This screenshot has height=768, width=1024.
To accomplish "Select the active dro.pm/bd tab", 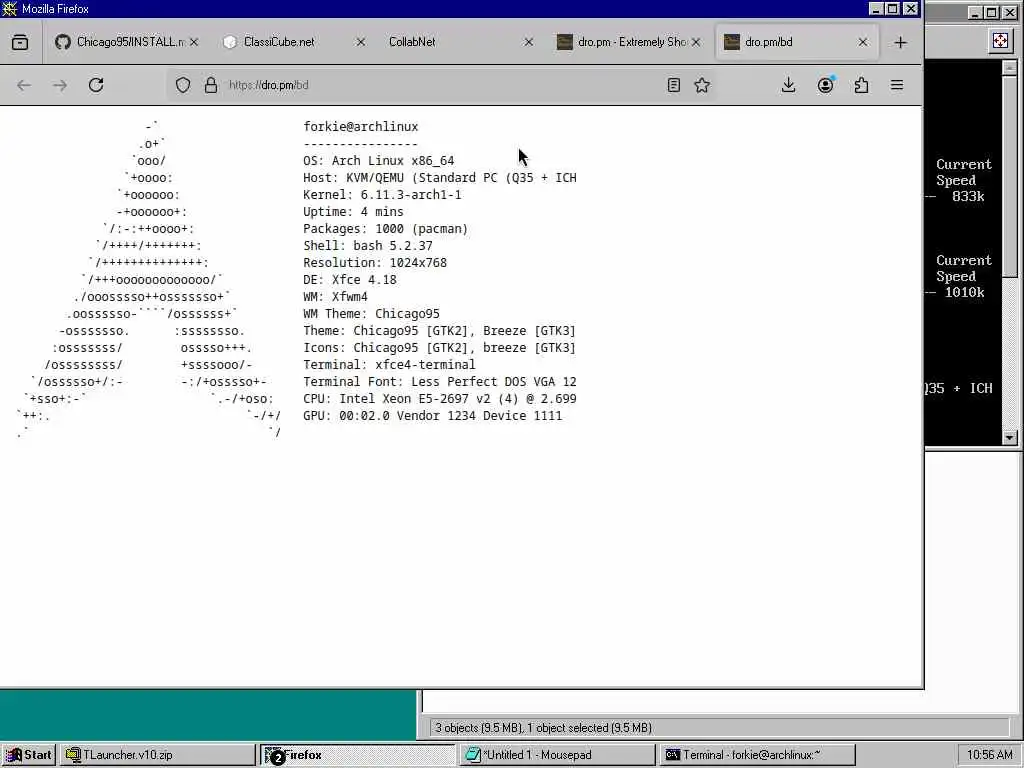I will (x=795, y=42).
